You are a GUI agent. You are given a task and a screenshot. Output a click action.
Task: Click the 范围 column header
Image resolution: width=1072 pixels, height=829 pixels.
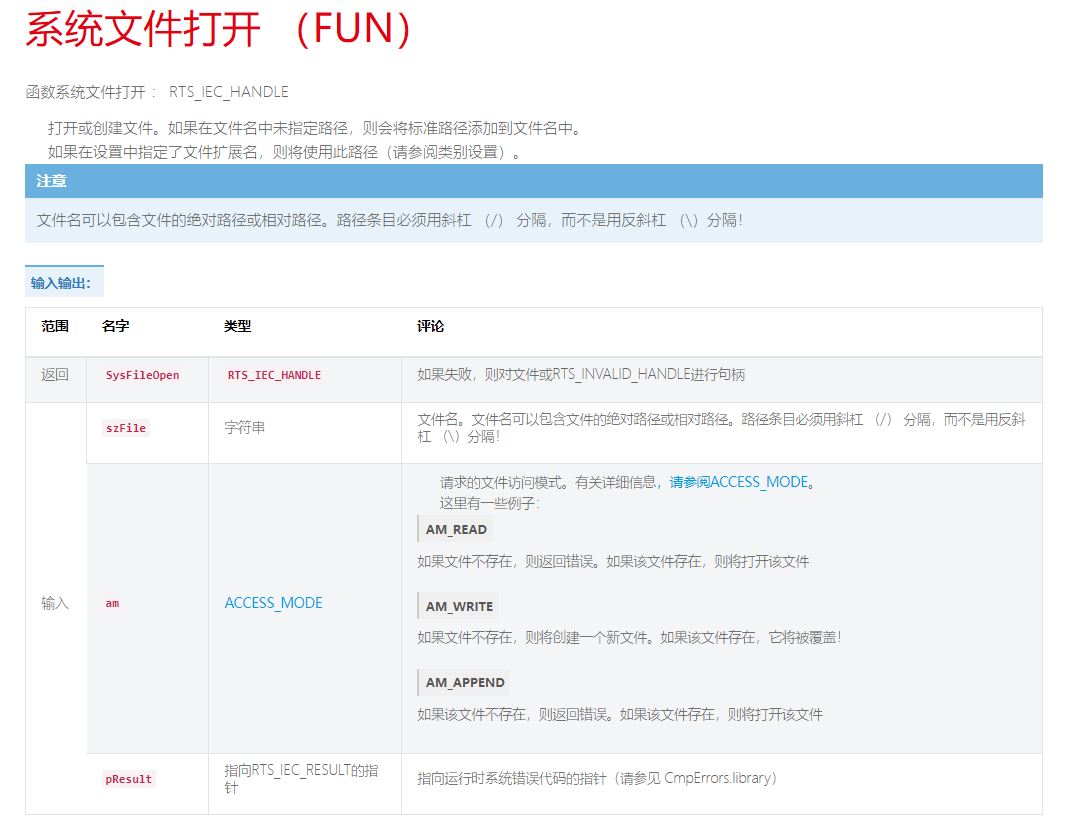click(55, 327)
